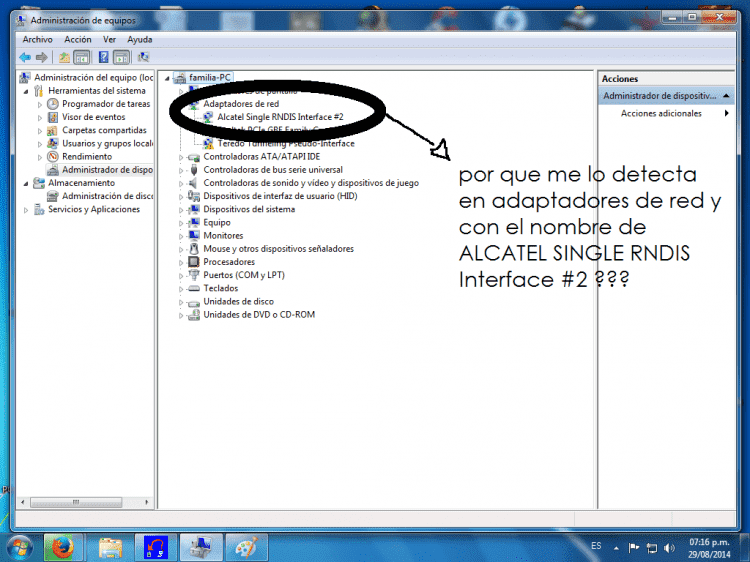Select Dispositivos del sistema category
The width and height of the screenshot is (750, 562).
249,209
